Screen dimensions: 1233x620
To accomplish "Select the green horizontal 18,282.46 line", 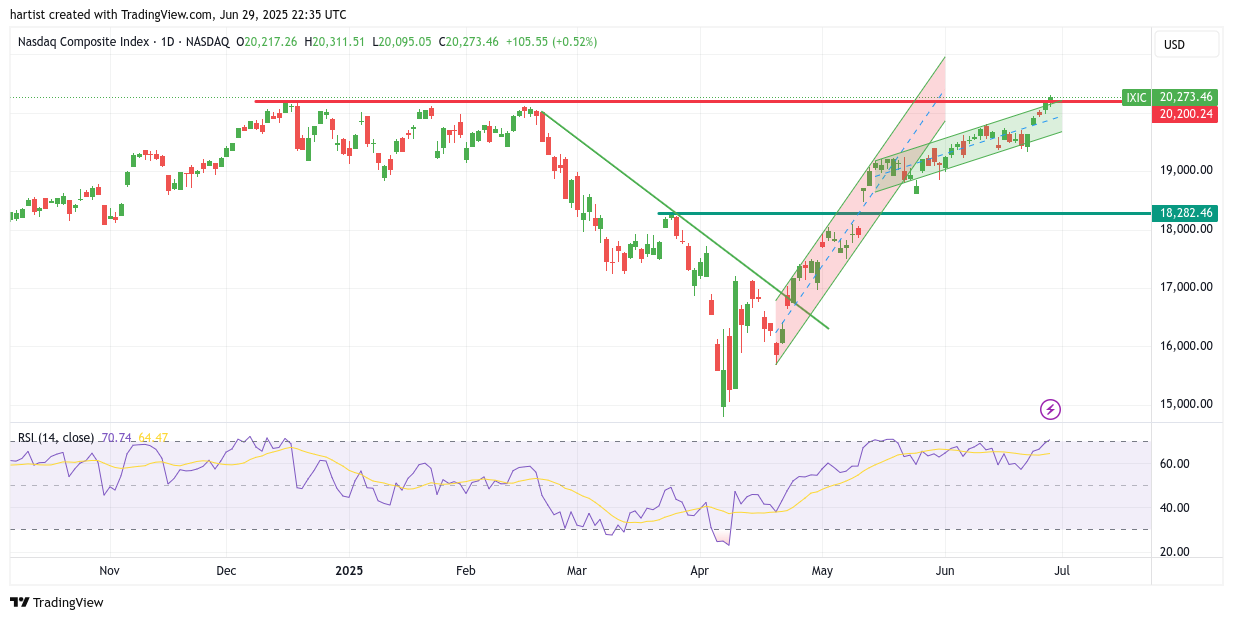I will click(x=904, y=213).
